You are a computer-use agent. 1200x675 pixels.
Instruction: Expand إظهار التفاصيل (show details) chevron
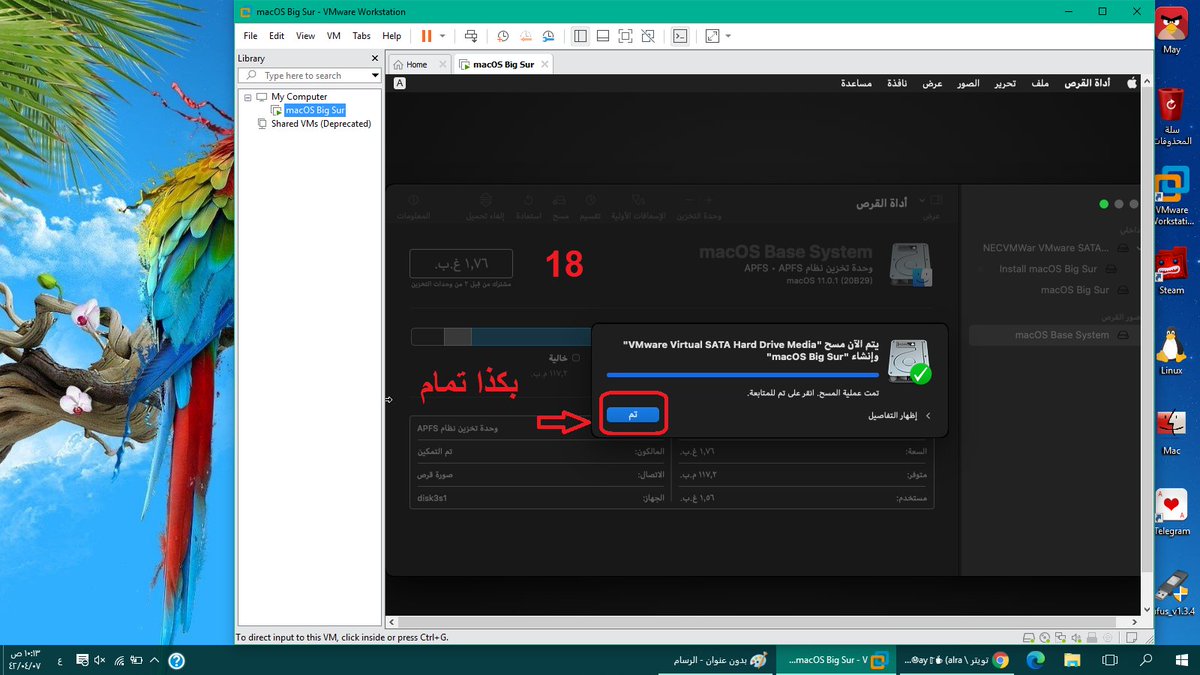click(927, 415)
